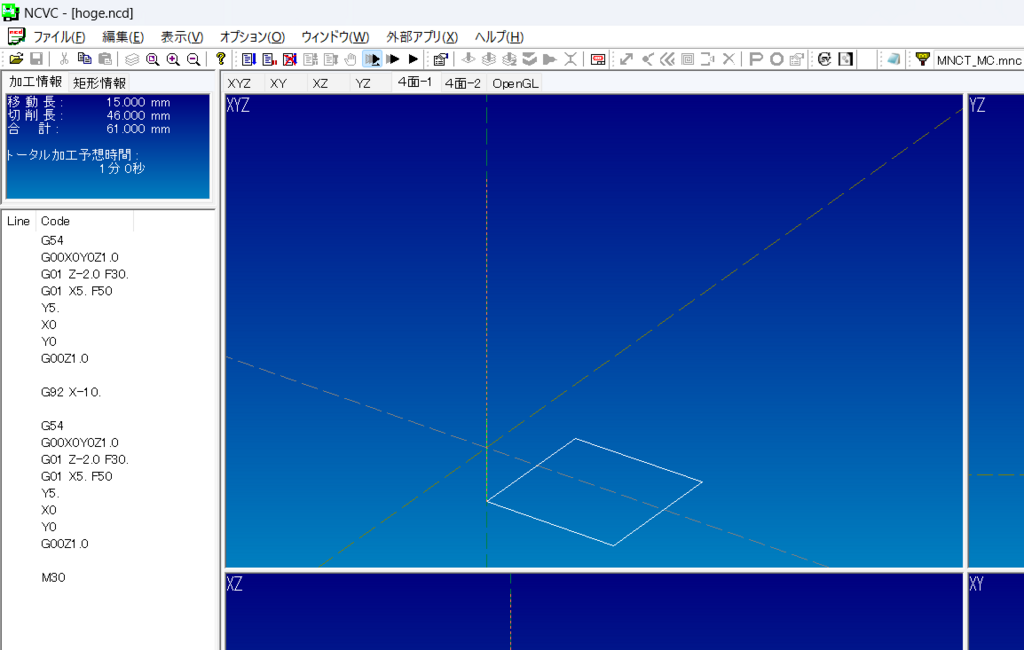Click the grey hand pan icon
Image resolution: width=1024 pixels, height=650 pixels.
351,59
